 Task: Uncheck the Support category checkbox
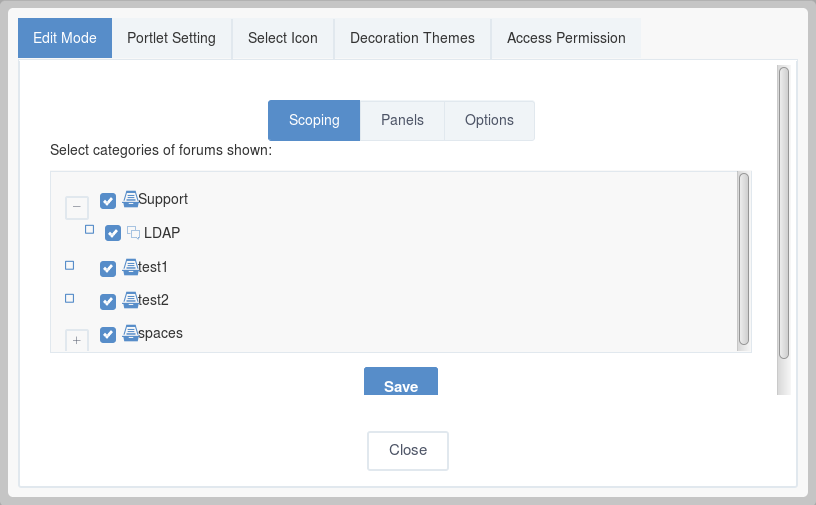coord(108,201)
